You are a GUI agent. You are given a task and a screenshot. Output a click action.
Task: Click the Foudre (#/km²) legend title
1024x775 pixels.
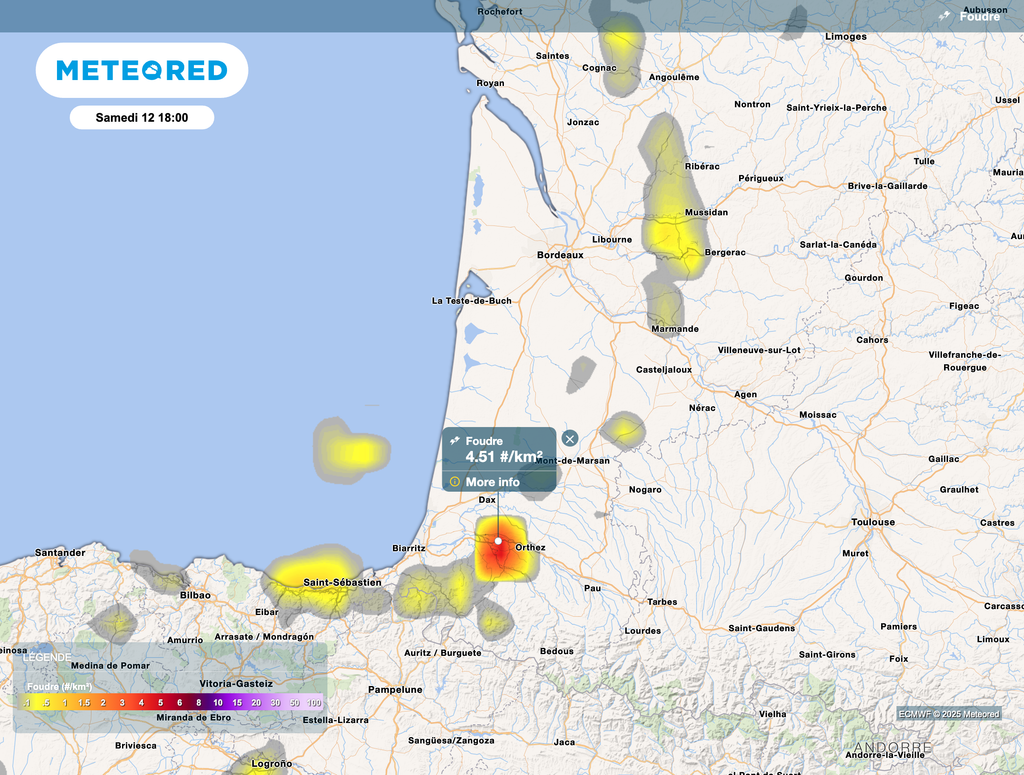coord(59,687)
